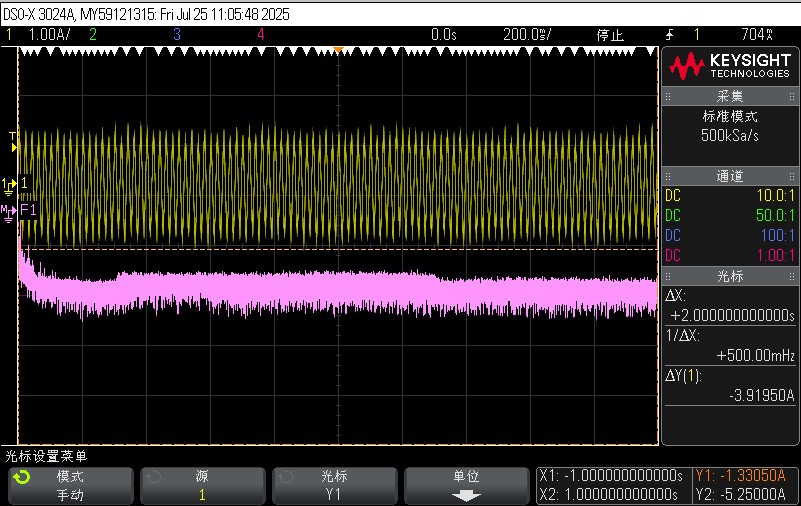Image resolution: width=801 pixels, height=506 pixels.
Task: Open the 光标 Y1 cursor selector softkey
Action: click(x=334, y=486)
